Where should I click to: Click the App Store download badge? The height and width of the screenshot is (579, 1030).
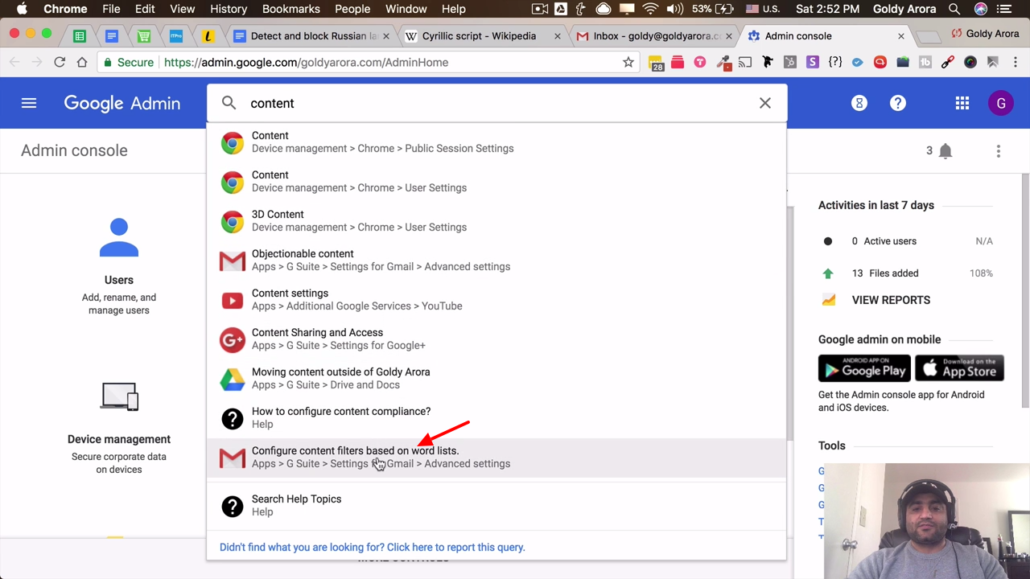tap(959, 368)
